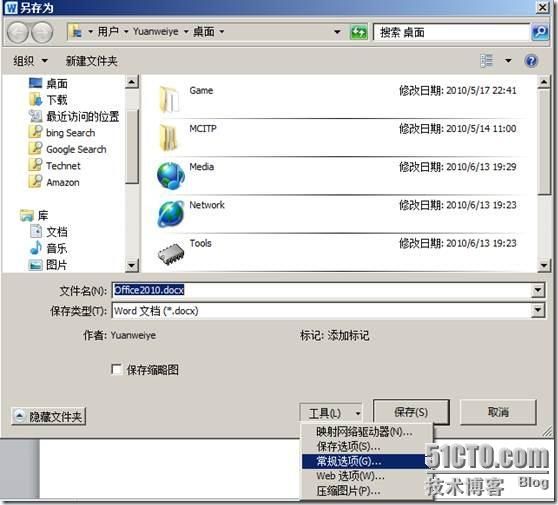
Task: Open 最近访问的位置 in the sidebar
Action: click(x=83, y=116)
